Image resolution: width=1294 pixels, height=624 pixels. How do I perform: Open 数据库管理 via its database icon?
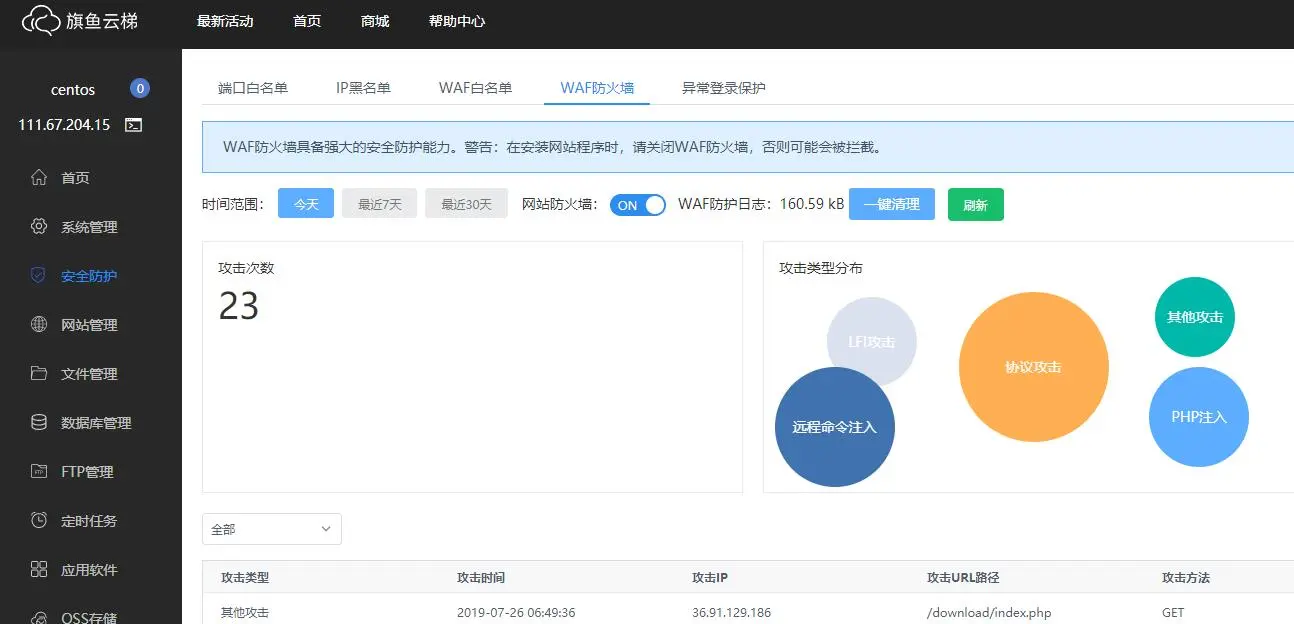coord(39,422)
